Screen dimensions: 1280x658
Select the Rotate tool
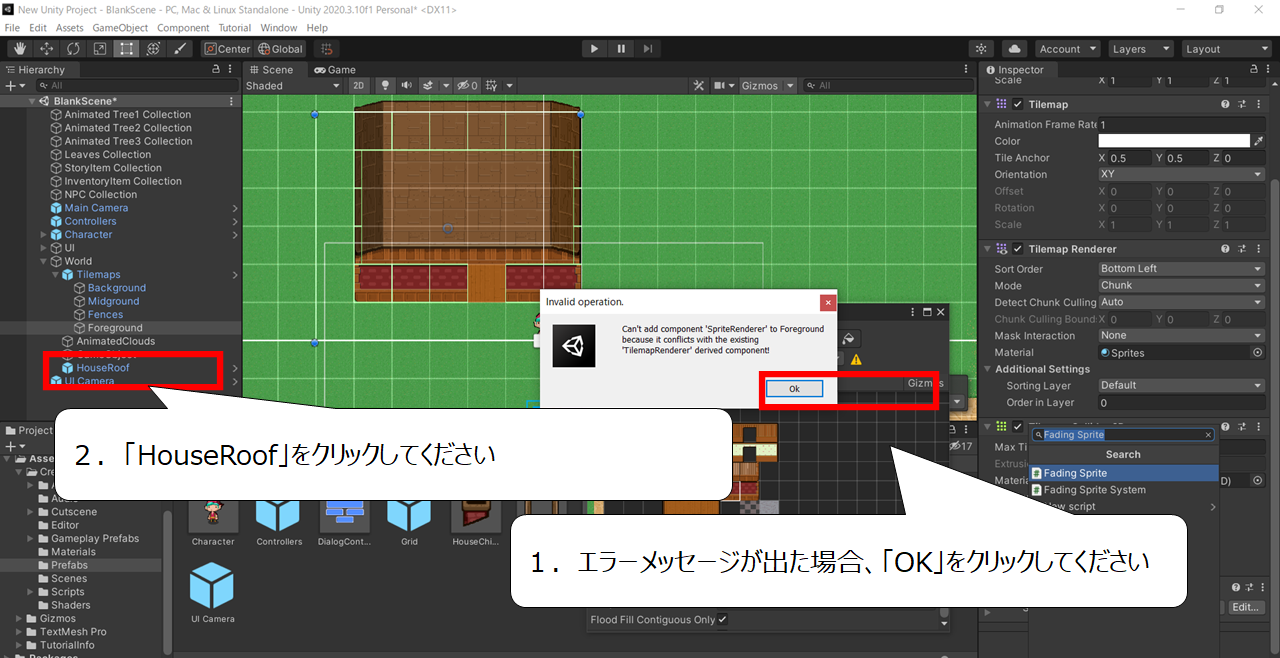coord(73,48)
